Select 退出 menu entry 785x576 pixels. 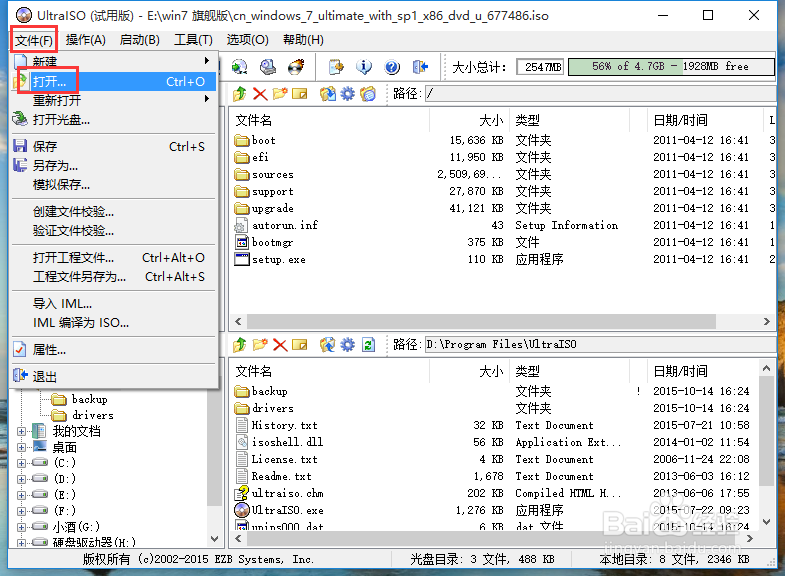pyautogui.click(x=114, y=377)
